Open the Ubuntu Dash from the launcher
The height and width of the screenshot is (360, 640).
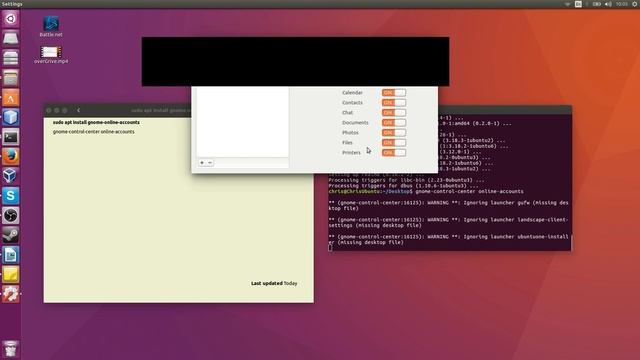pyautogui.click(x=11, y=19)
